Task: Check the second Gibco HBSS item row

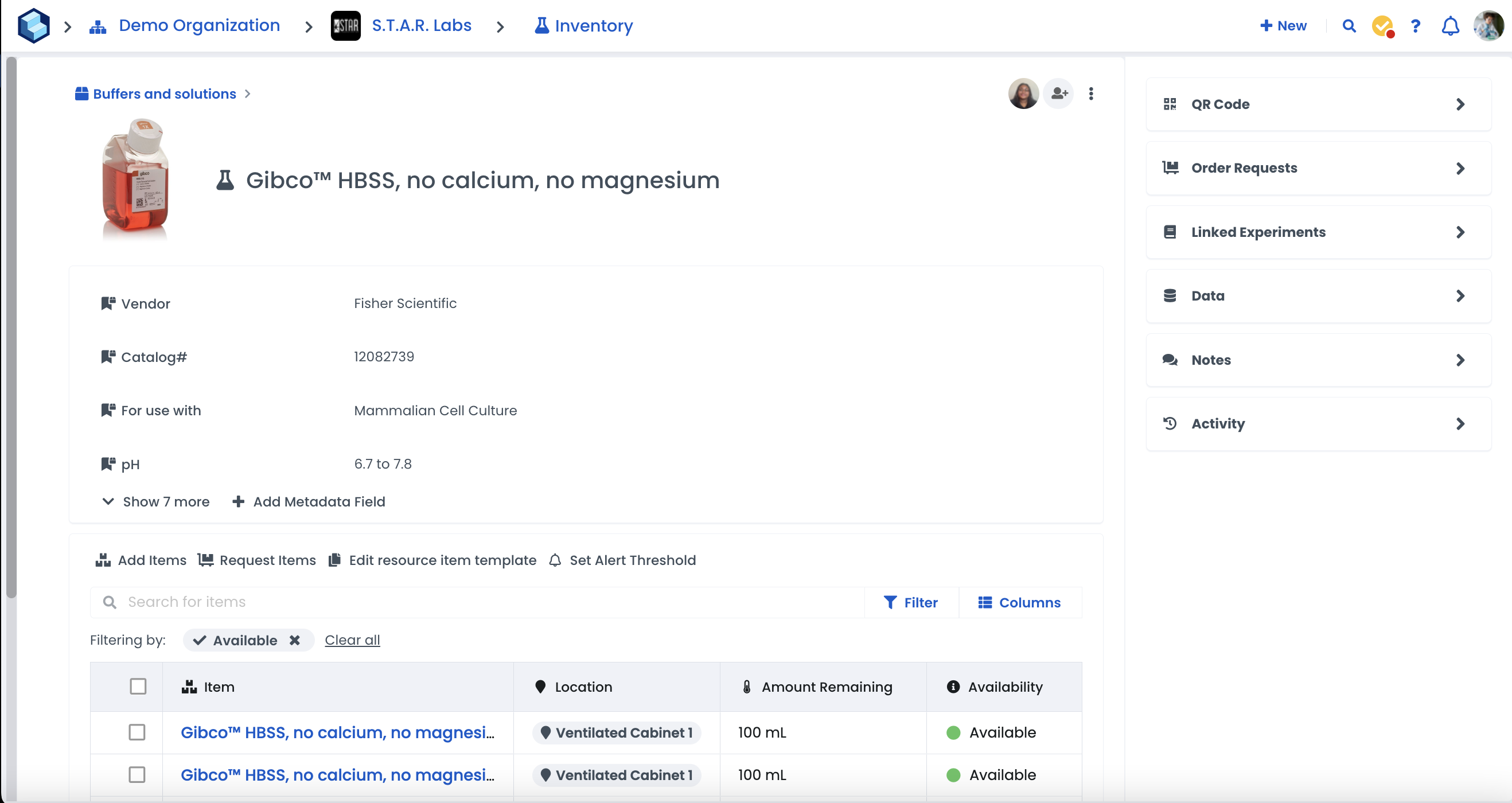Action: point(137,774)
